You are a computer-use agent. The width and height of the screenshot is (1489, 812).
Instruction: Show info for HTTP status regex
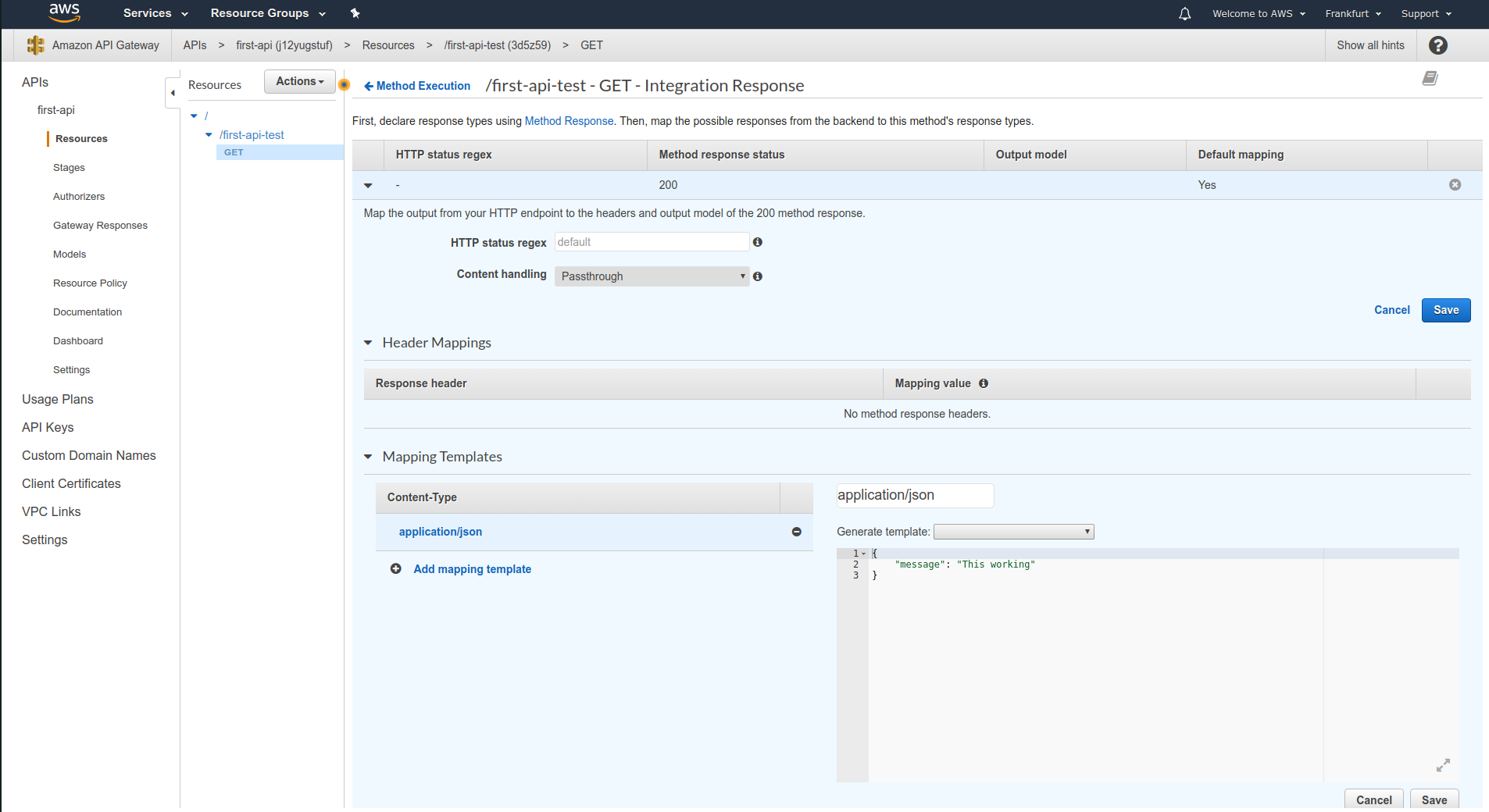[757, 242]
